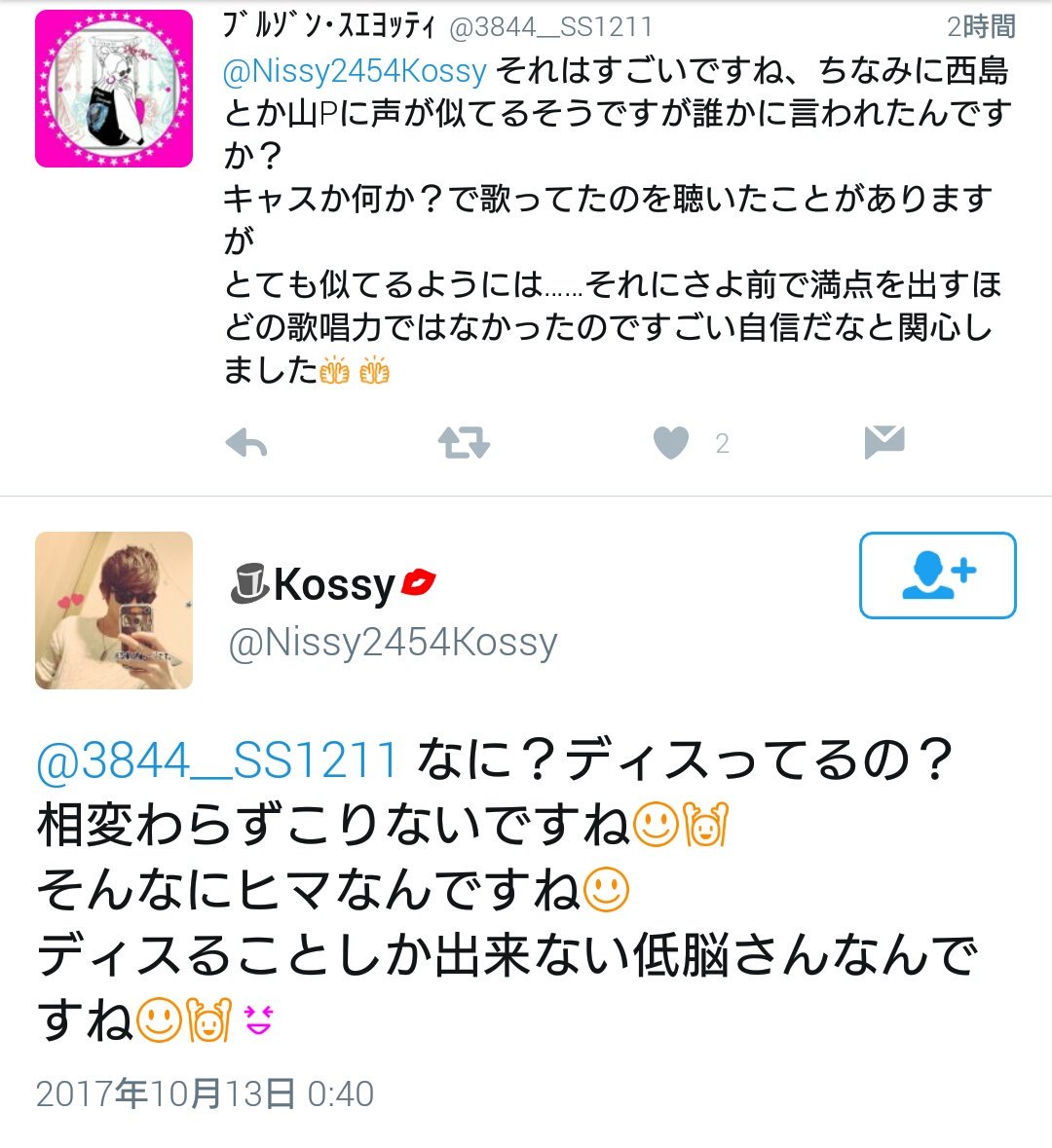Retweet the first tweet via retweet icon
Image resolution: width=1052 pixels, height=1148 pixels.
[x=464, y=443]
